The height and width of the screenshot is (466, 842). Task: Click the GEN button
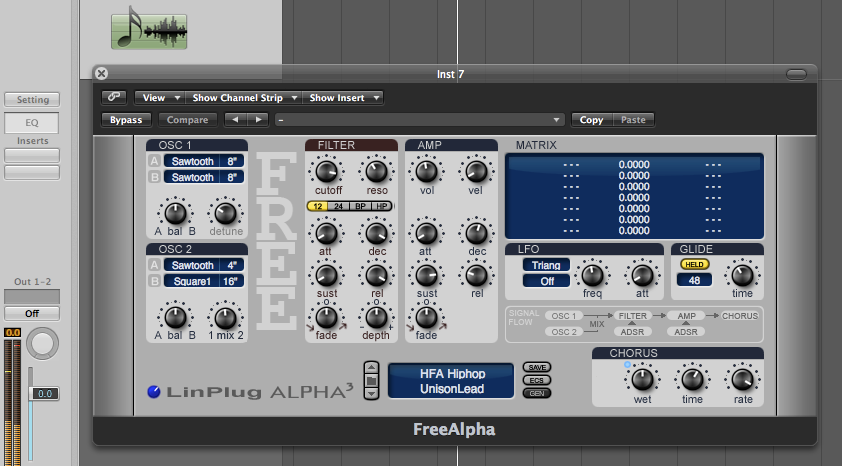point(537,393)
